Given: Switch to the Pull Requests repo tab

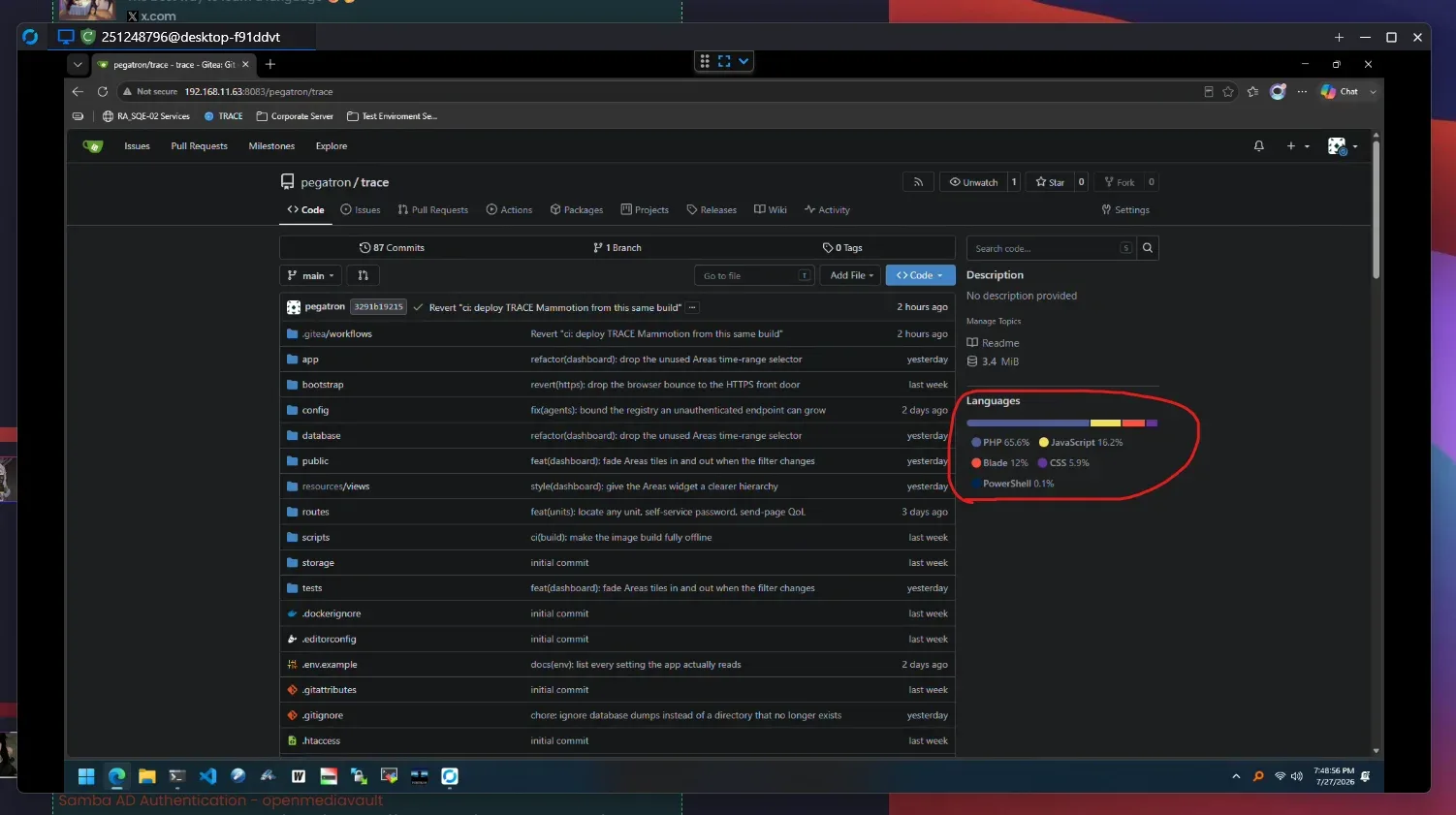Looking at the screenshot, I should pyautogui.click(x=432, y=210).
